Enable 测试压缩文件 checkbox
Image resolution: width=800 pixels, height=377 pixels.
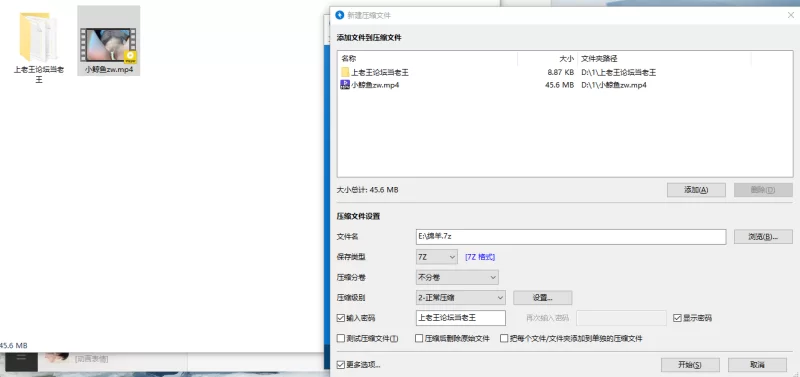pos(341,338)
